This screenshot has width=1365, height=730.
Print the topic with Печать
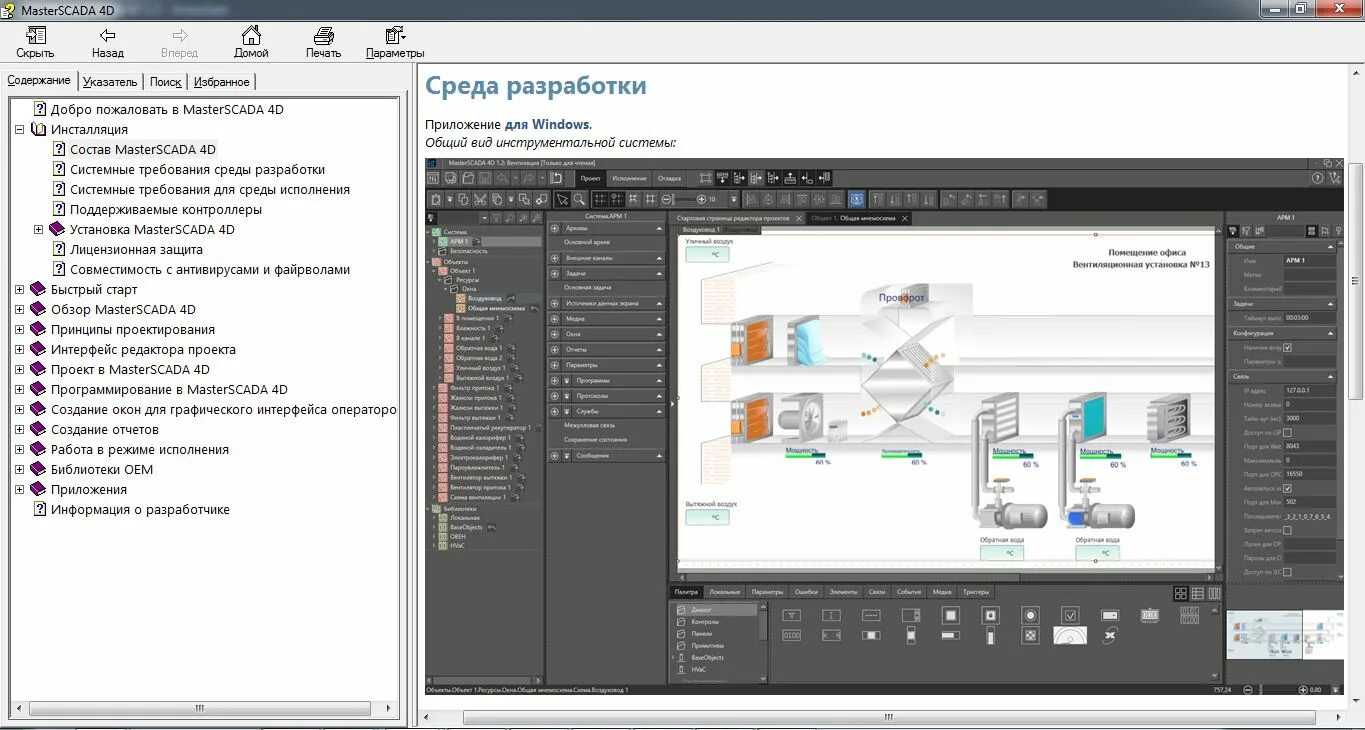tap(323, 43)
